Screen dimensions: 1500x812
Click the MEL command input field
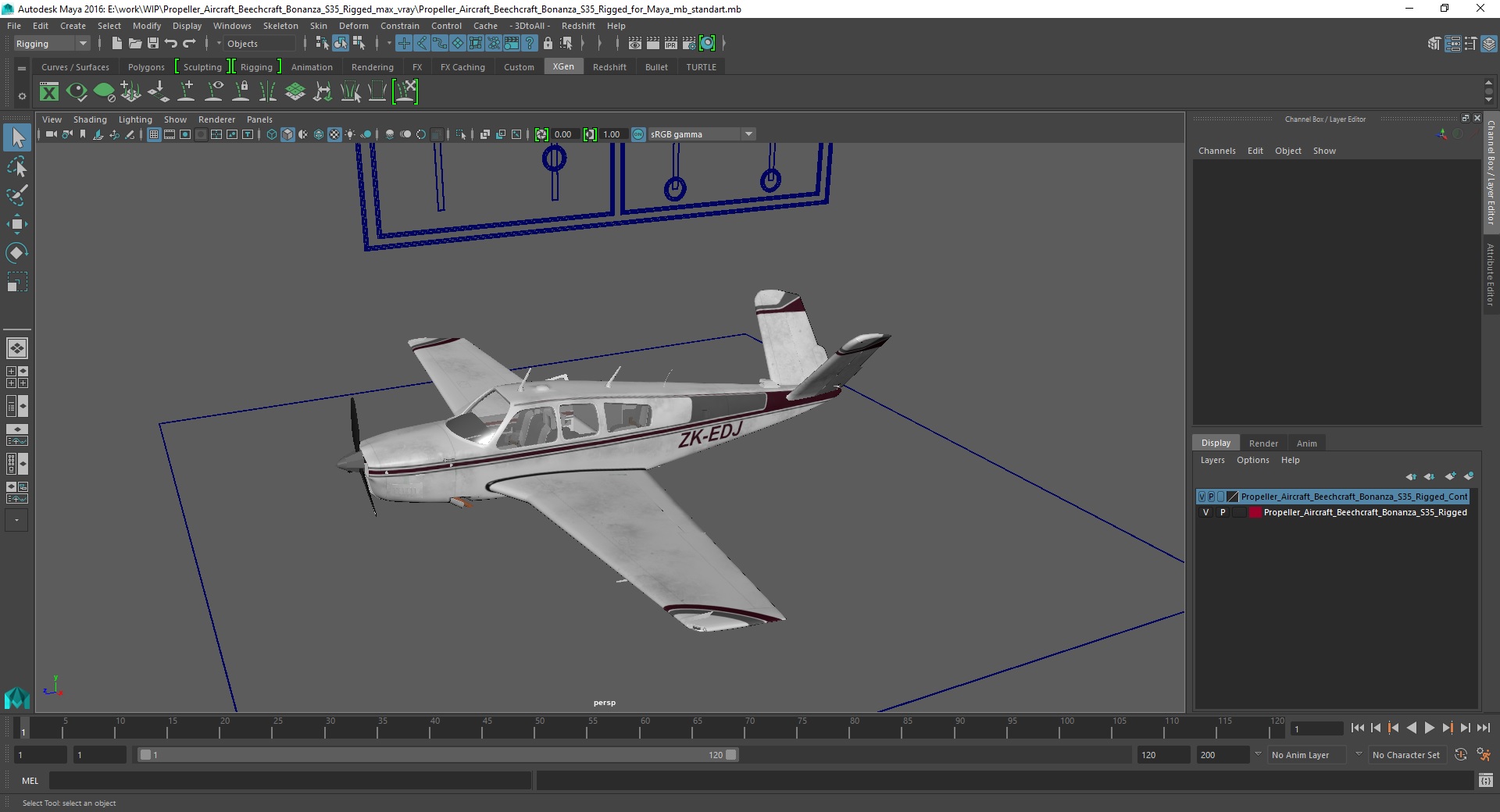pyautogui.click(x=290, y=780)
